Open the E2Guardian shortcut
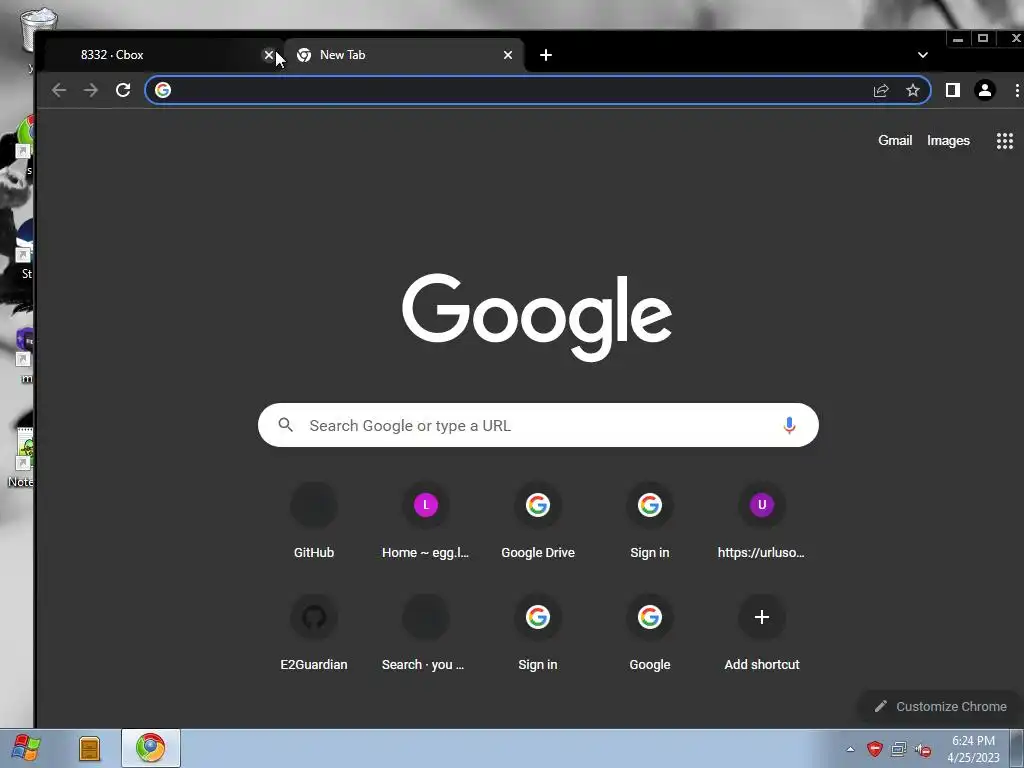The image size is (1024, 768). coord(314,633)
